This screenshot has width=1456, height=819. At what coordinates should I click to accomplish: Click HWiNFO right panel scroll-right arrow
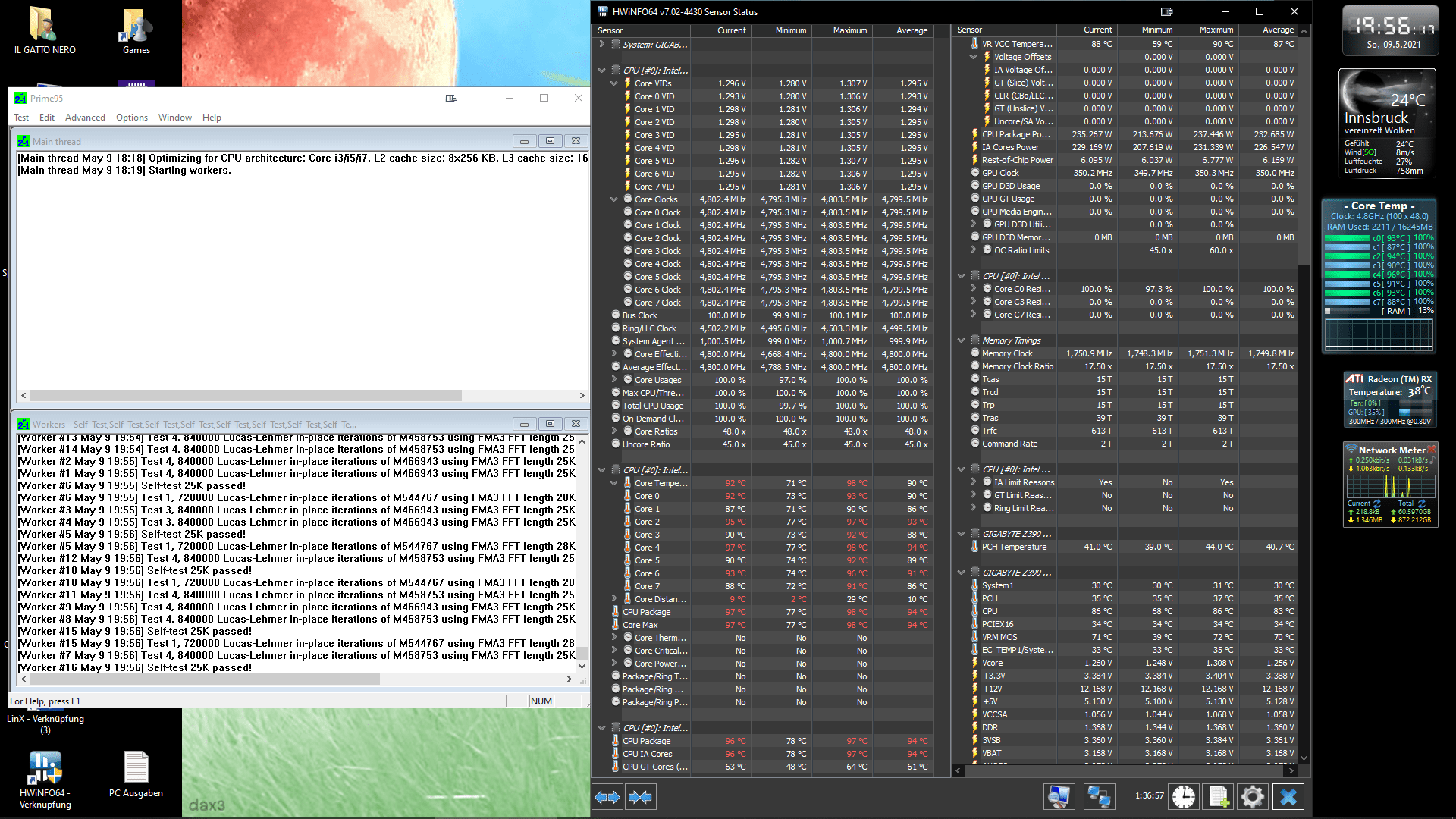point(1291,770)
